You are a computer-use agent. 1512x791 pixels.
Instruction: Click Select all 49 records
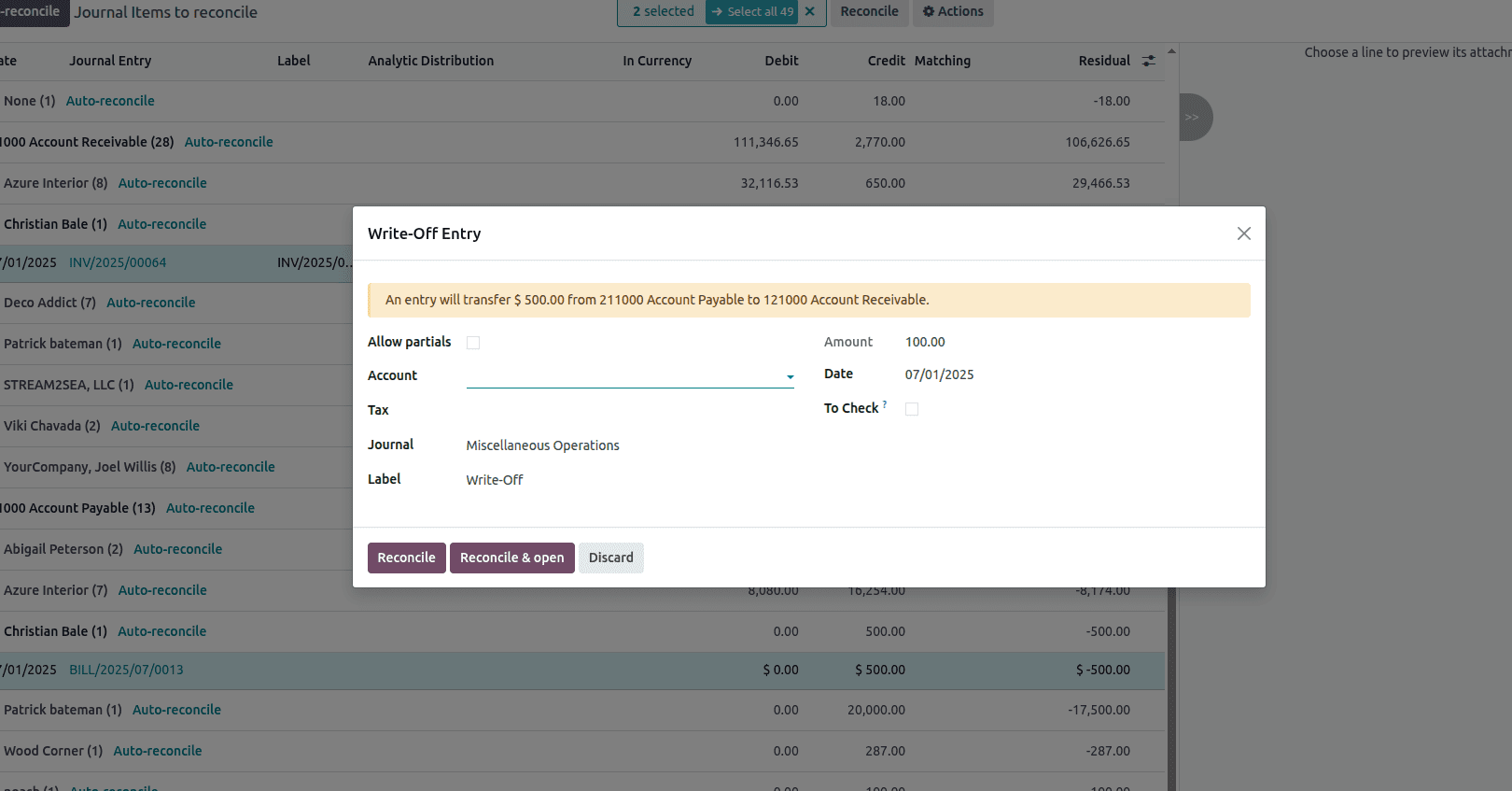753,12
